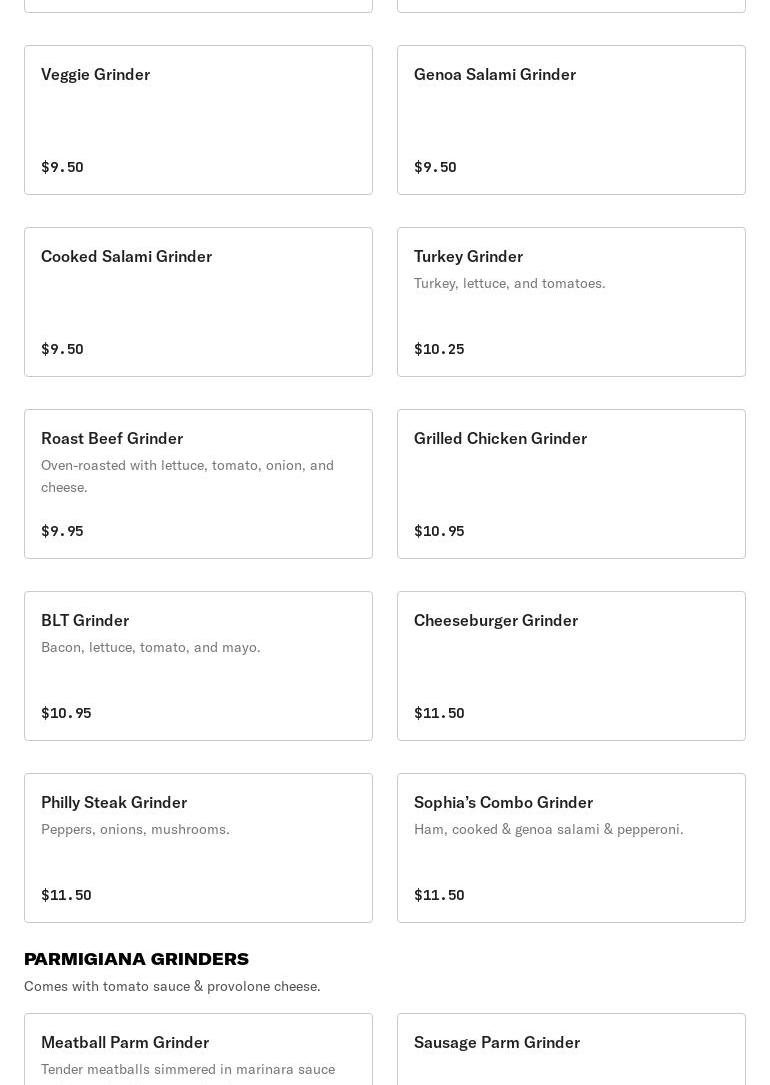This screenshot has height=1085, width=770.
Task: Click the Cheeseburger Grinder $11.50 price
Action: 439,713
